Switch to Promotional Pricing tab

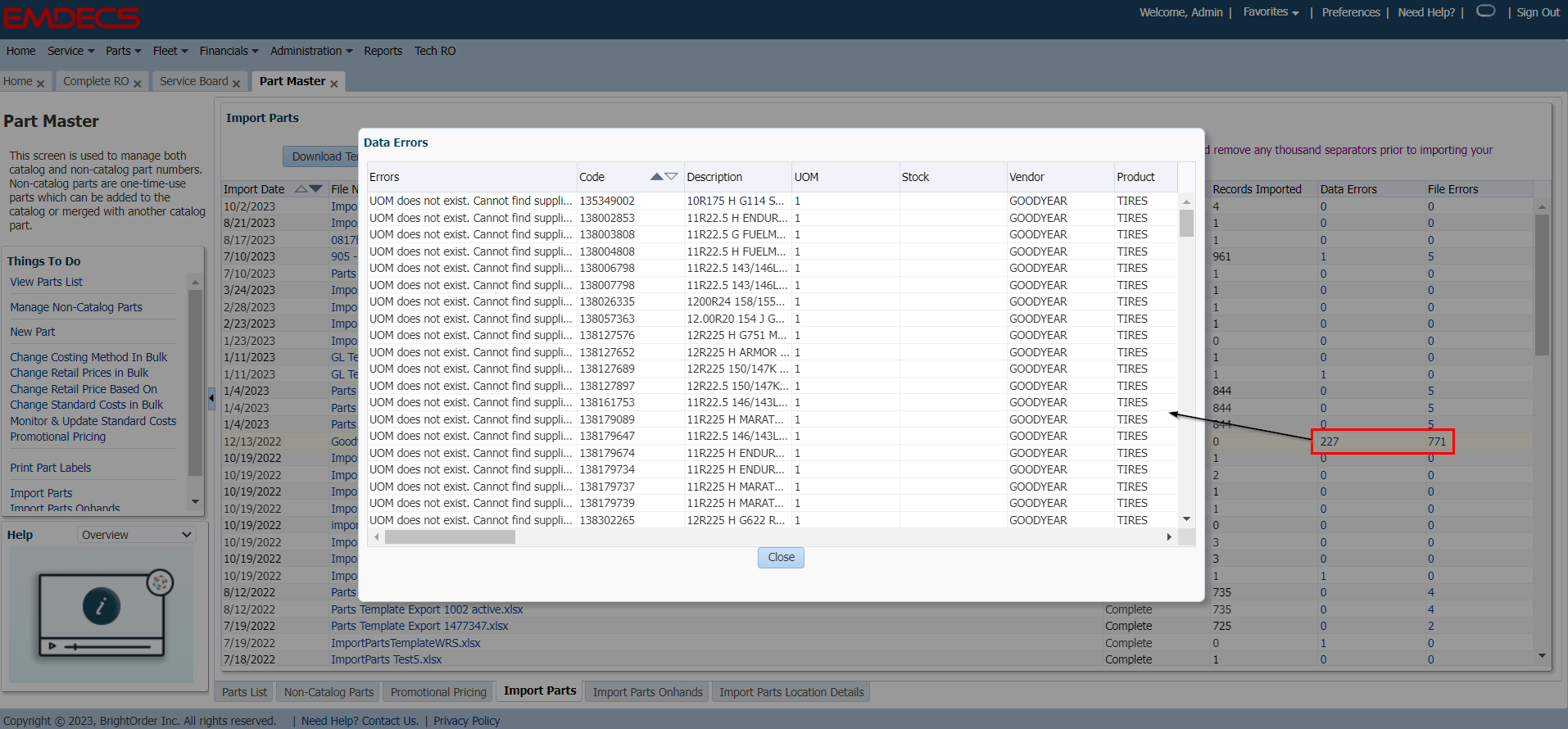[438, 692]
